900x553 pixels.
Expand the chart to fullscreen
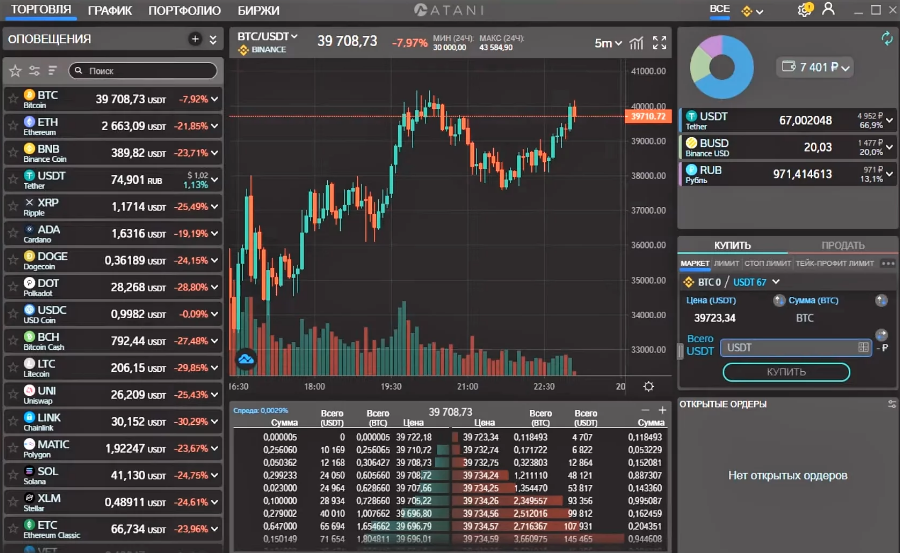click(660, 43)
